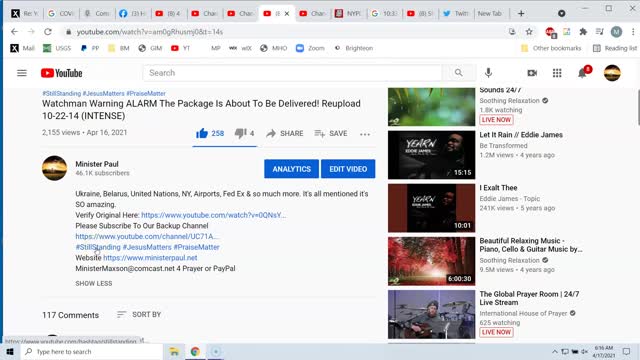Open the Zoom bookmark

pos(311,48)
